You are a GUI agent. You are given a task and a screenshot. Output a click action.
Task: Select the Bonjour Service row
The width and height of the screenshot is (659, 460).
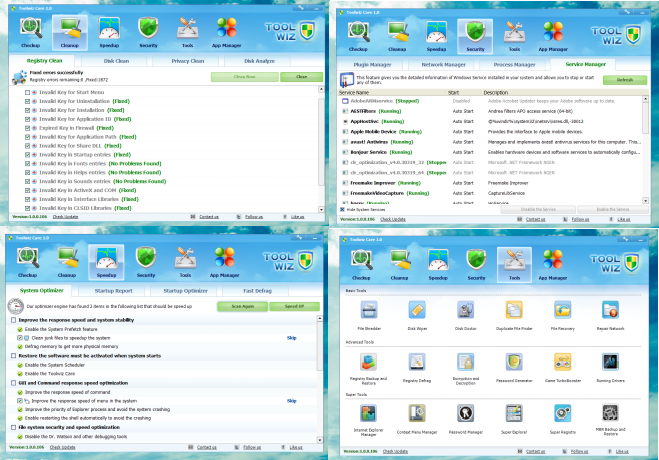pos(490,152)
